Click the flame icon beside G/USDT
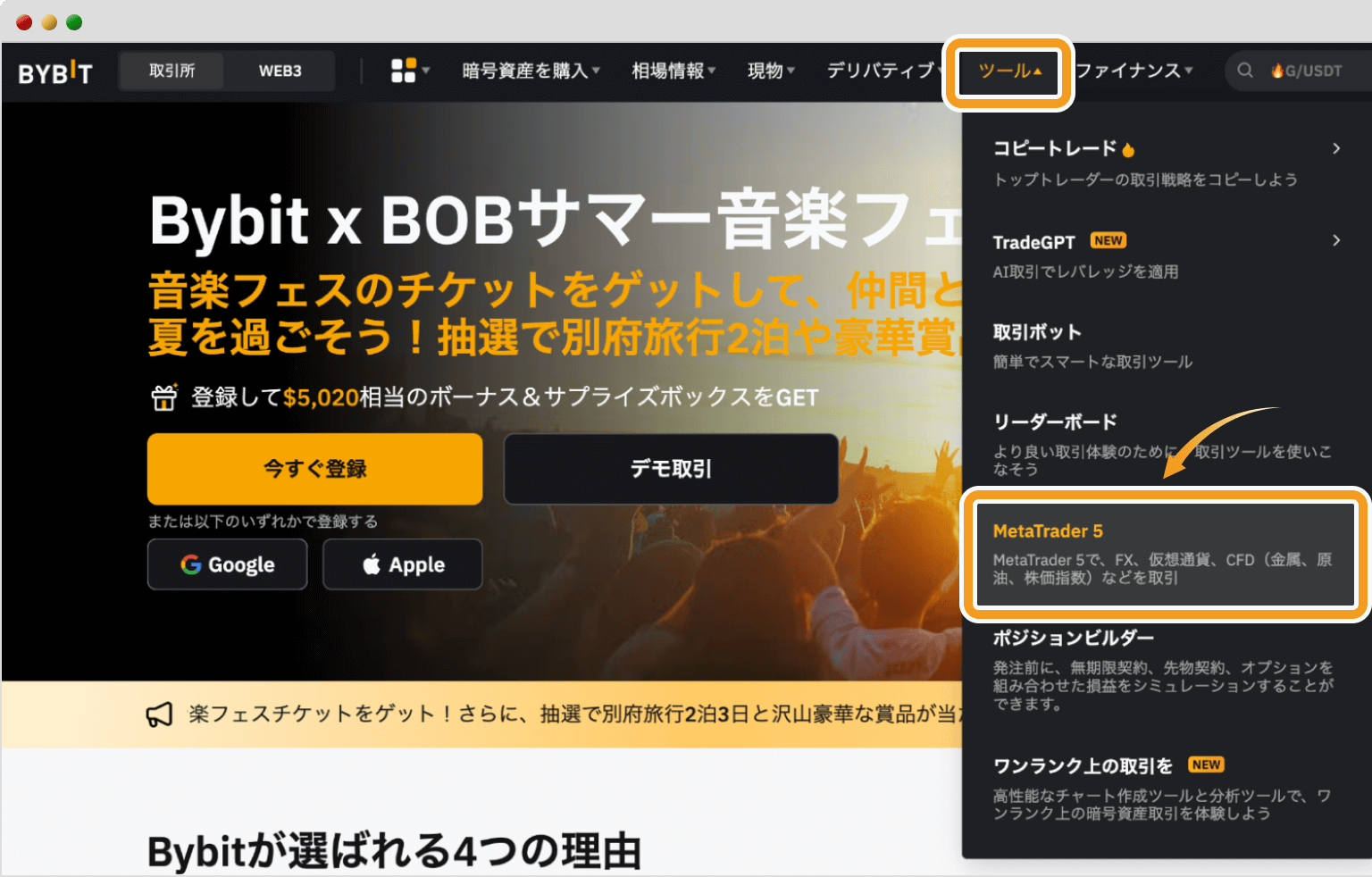 click(x=1277, y=71)
